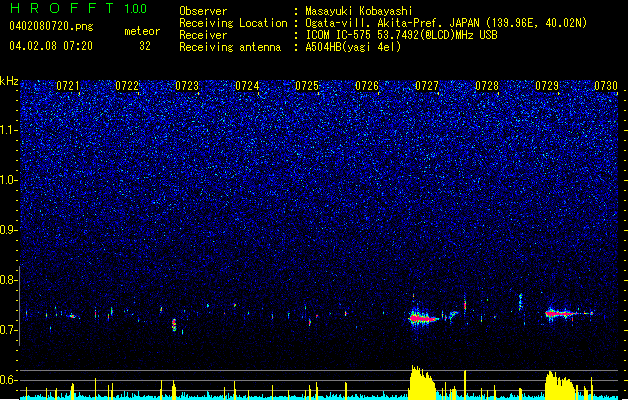Click the yellow power peak under 0729
This screenshot has width=629, height=400.
click(x=560, y=385)
